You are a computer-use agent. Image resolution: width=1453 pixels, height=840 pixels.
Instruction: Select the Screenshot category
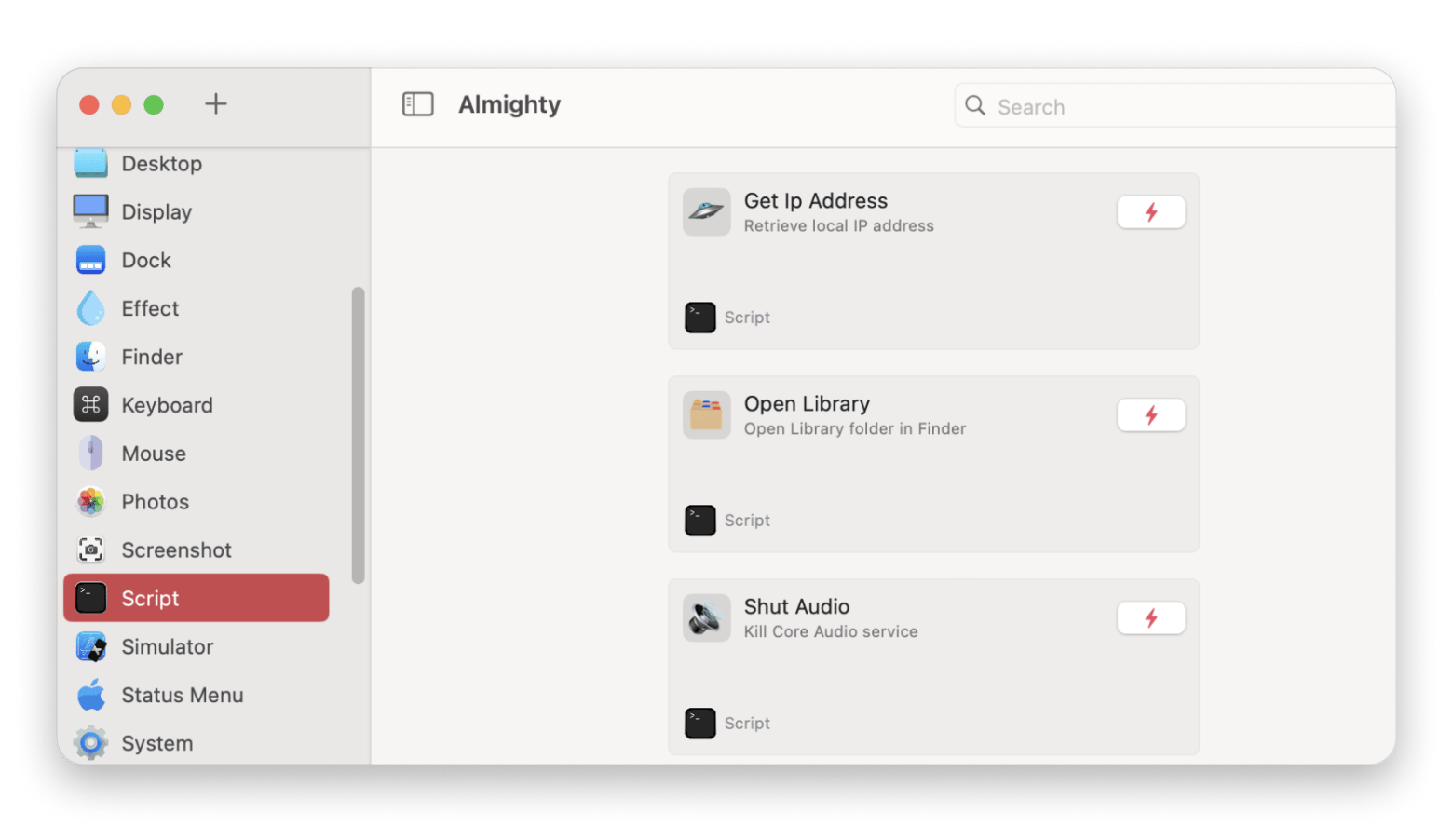(x=196, y=550)
